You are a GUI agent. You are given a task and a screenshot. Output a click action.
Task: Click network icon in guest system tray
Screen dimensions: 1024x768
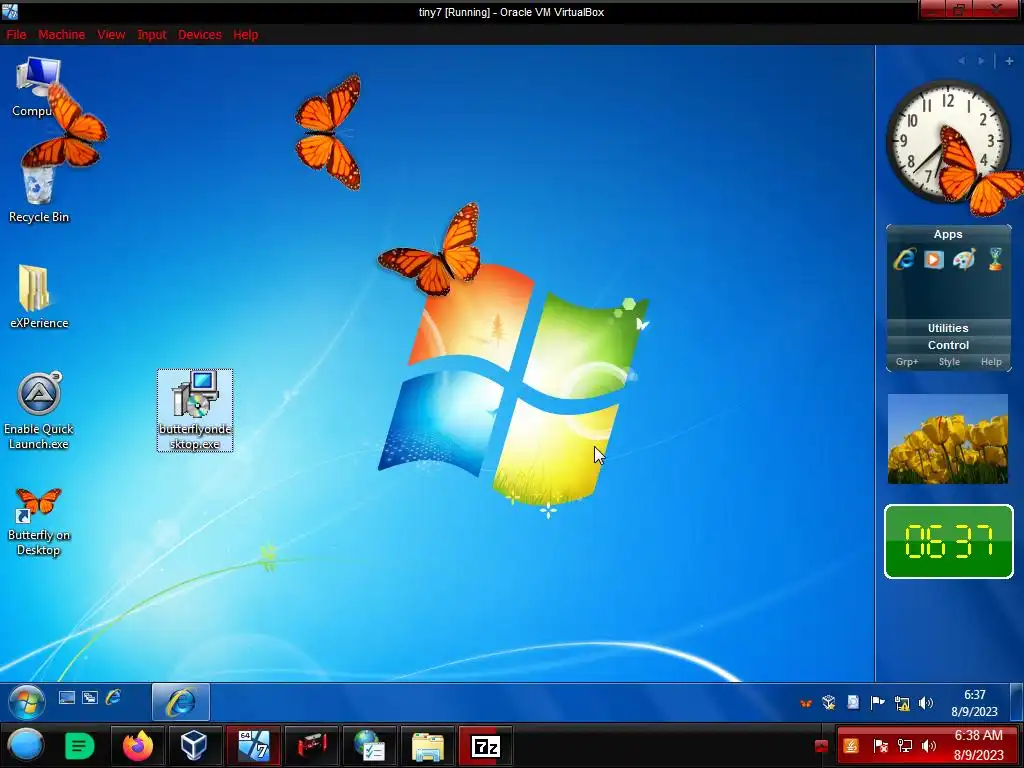[x=902, y=703]
